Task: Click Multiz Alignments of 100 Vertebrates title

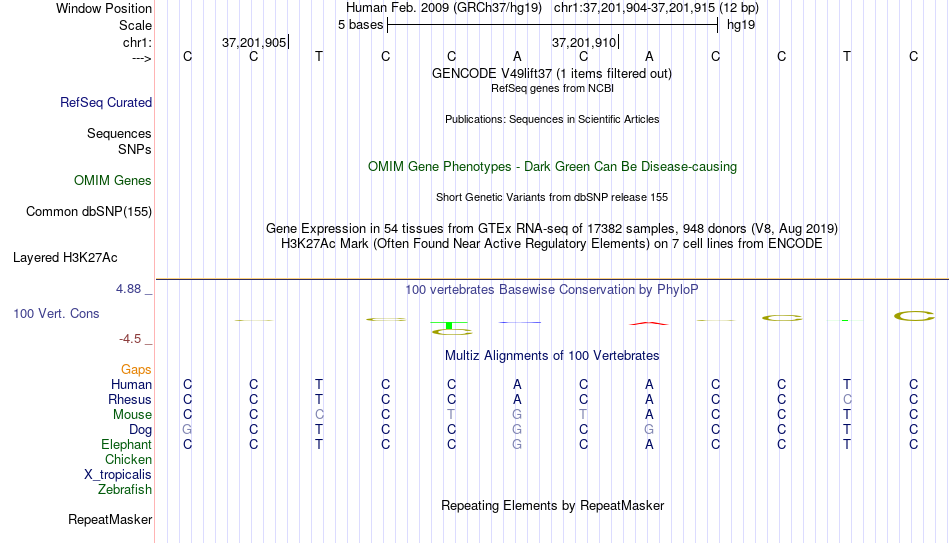Action: 552,356
